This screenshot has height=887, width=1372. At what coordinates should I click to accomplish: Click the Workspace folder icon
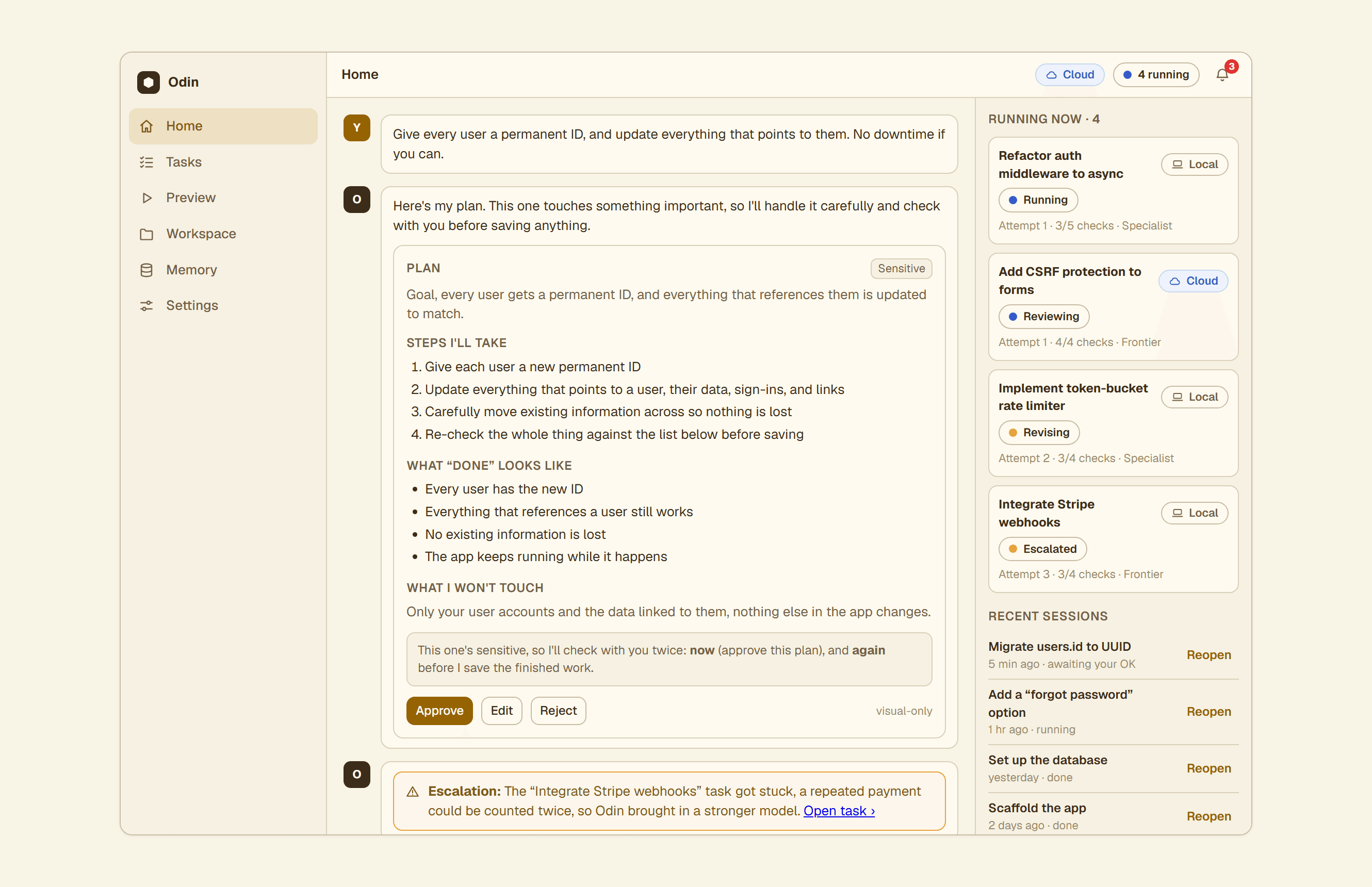tap(147, 234)
